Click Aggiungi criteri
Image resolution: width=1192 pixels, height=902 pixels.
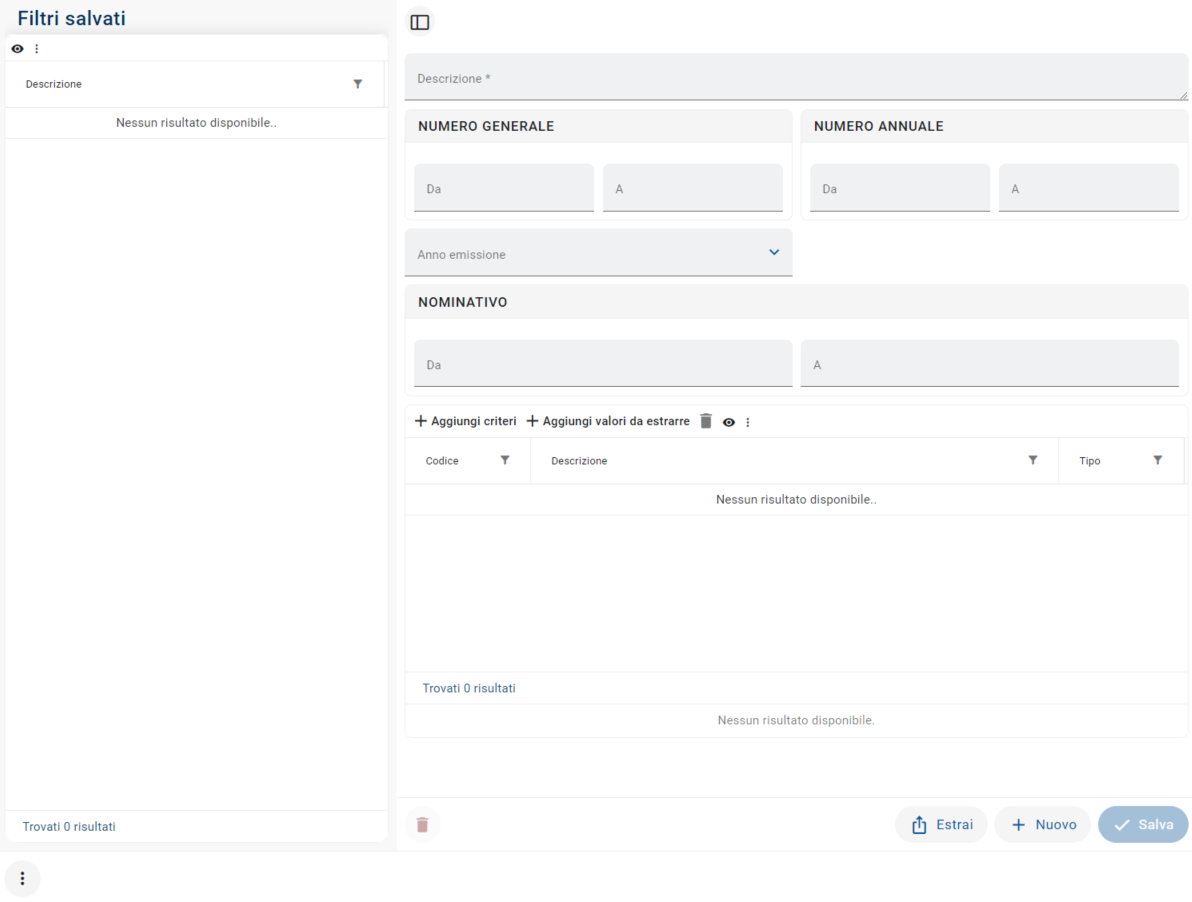click(466, 421)
